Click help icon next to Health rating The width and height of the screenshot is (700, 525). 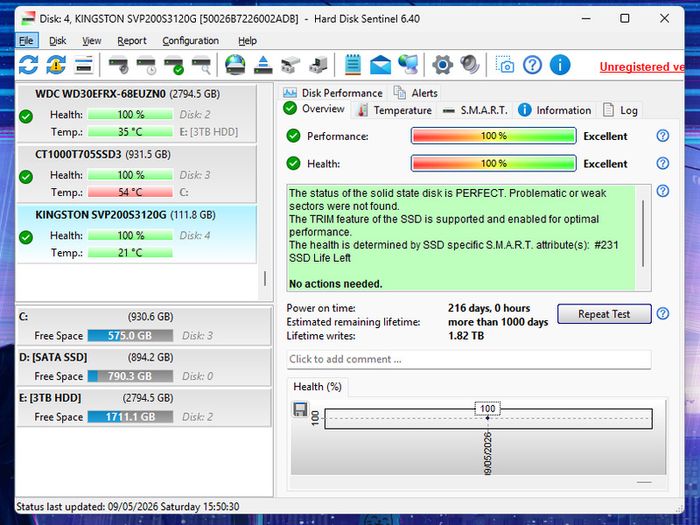(x=662, y=163)
